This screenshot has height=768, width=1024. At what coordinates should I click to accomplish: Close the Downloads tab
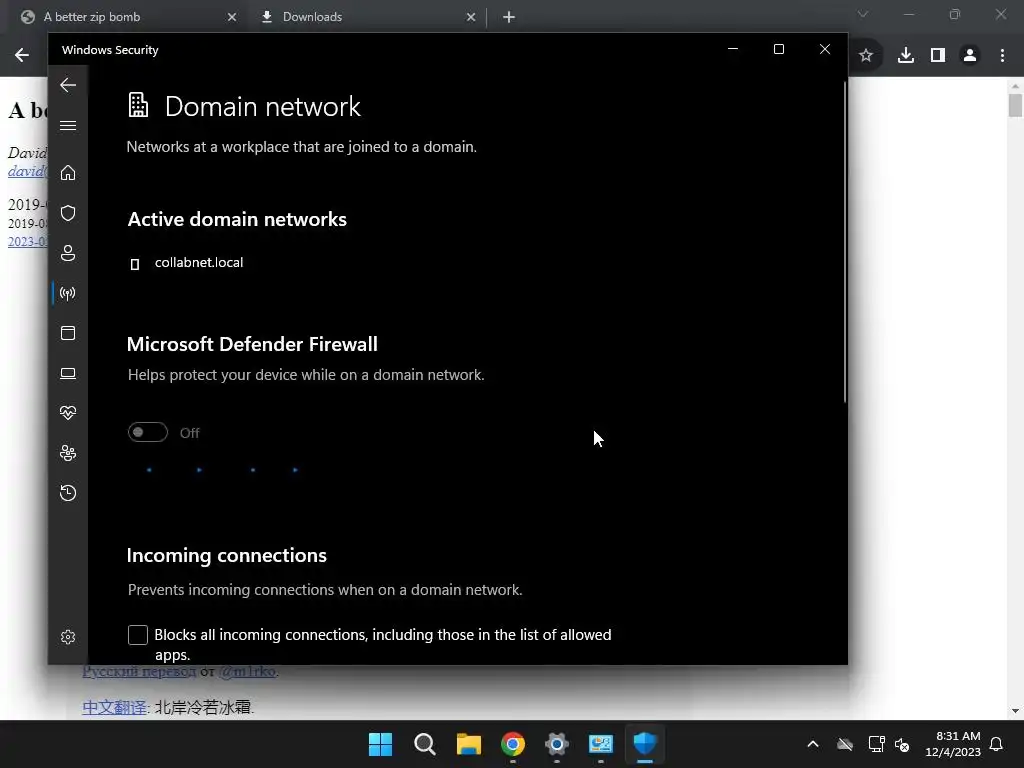point(471,17)
